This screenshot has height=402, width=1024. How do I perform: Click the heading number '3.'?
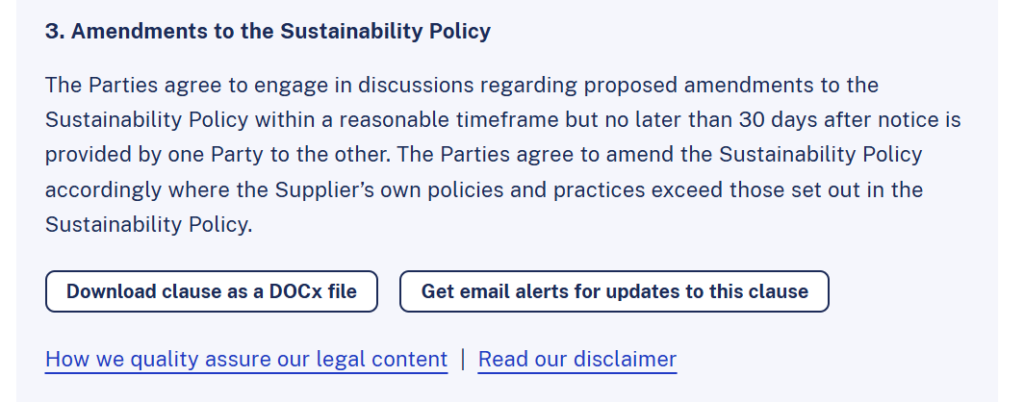pyautogui.click(x=55, y=31)
